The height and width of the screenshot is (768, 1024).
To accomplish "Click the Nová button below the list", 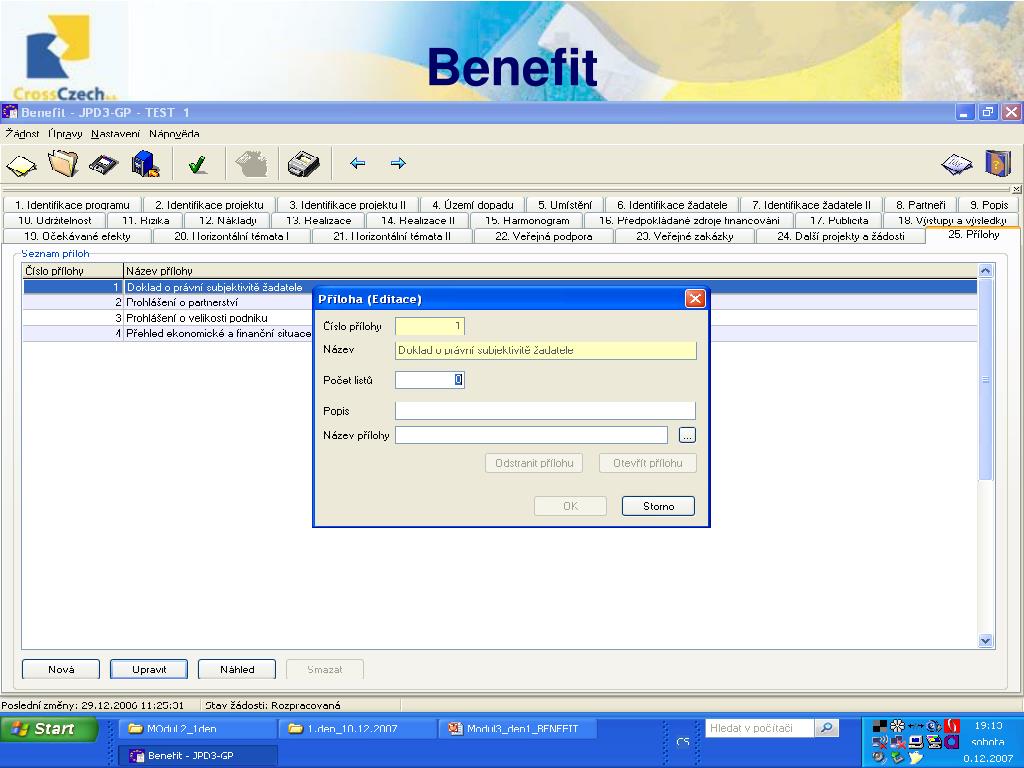I will 61,669.
